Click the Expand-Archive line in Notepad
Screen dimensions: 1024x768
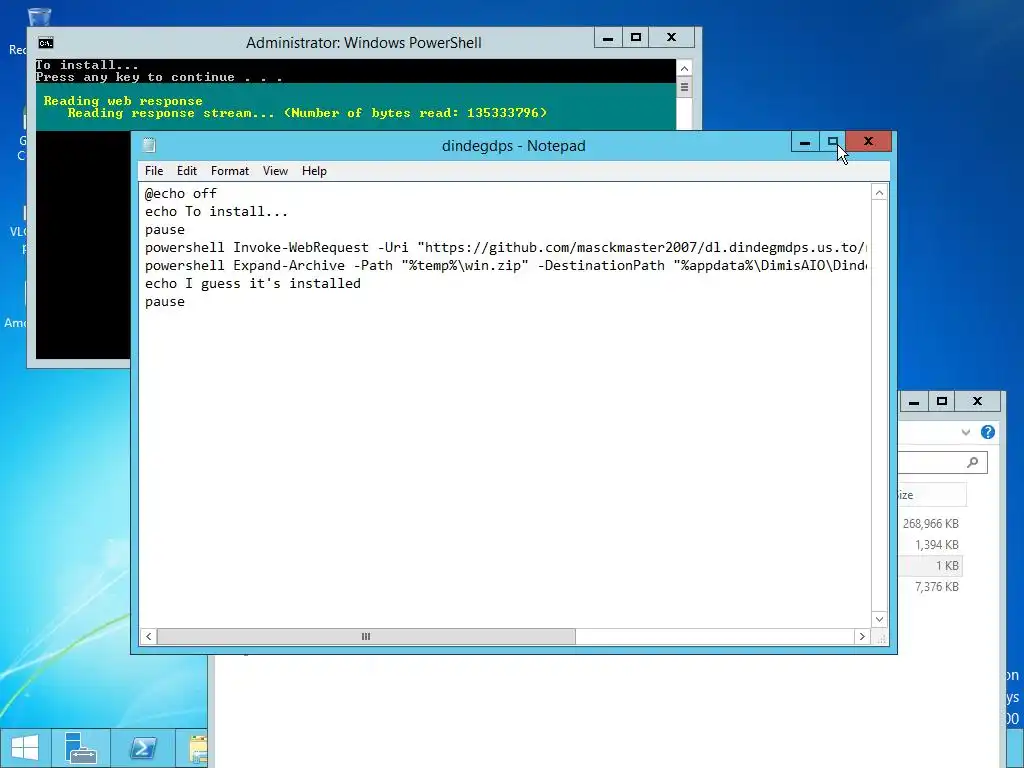[505, 266]
